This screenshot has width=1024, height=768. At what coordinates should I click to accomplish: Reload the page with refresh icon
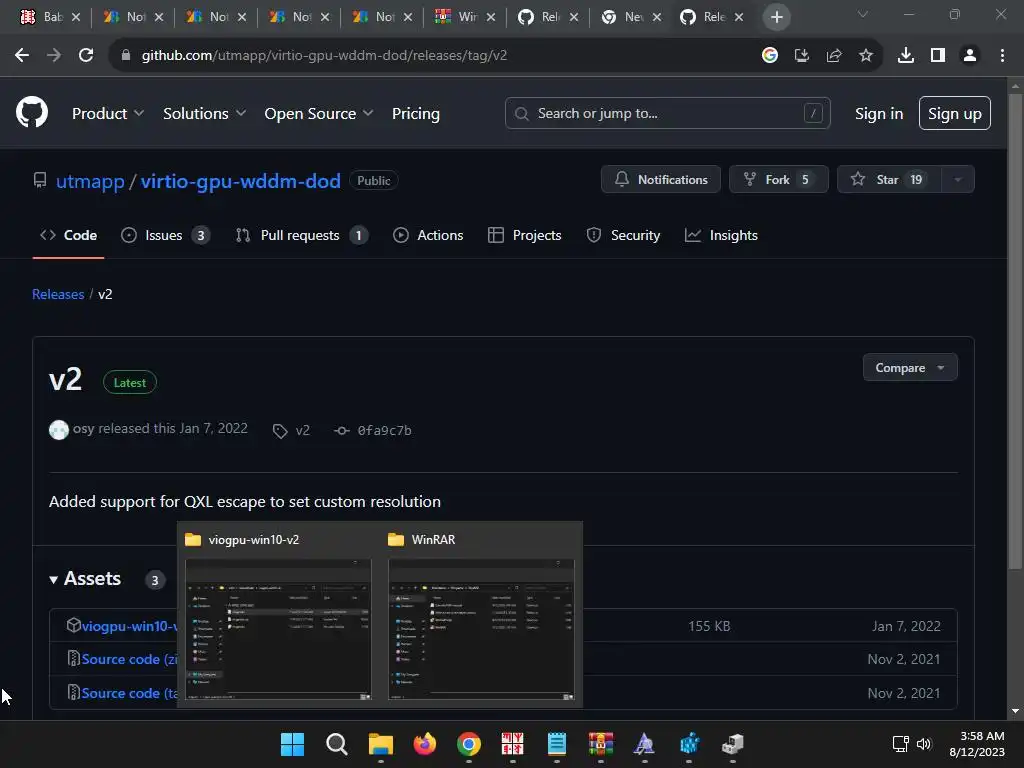pos(86,56)
